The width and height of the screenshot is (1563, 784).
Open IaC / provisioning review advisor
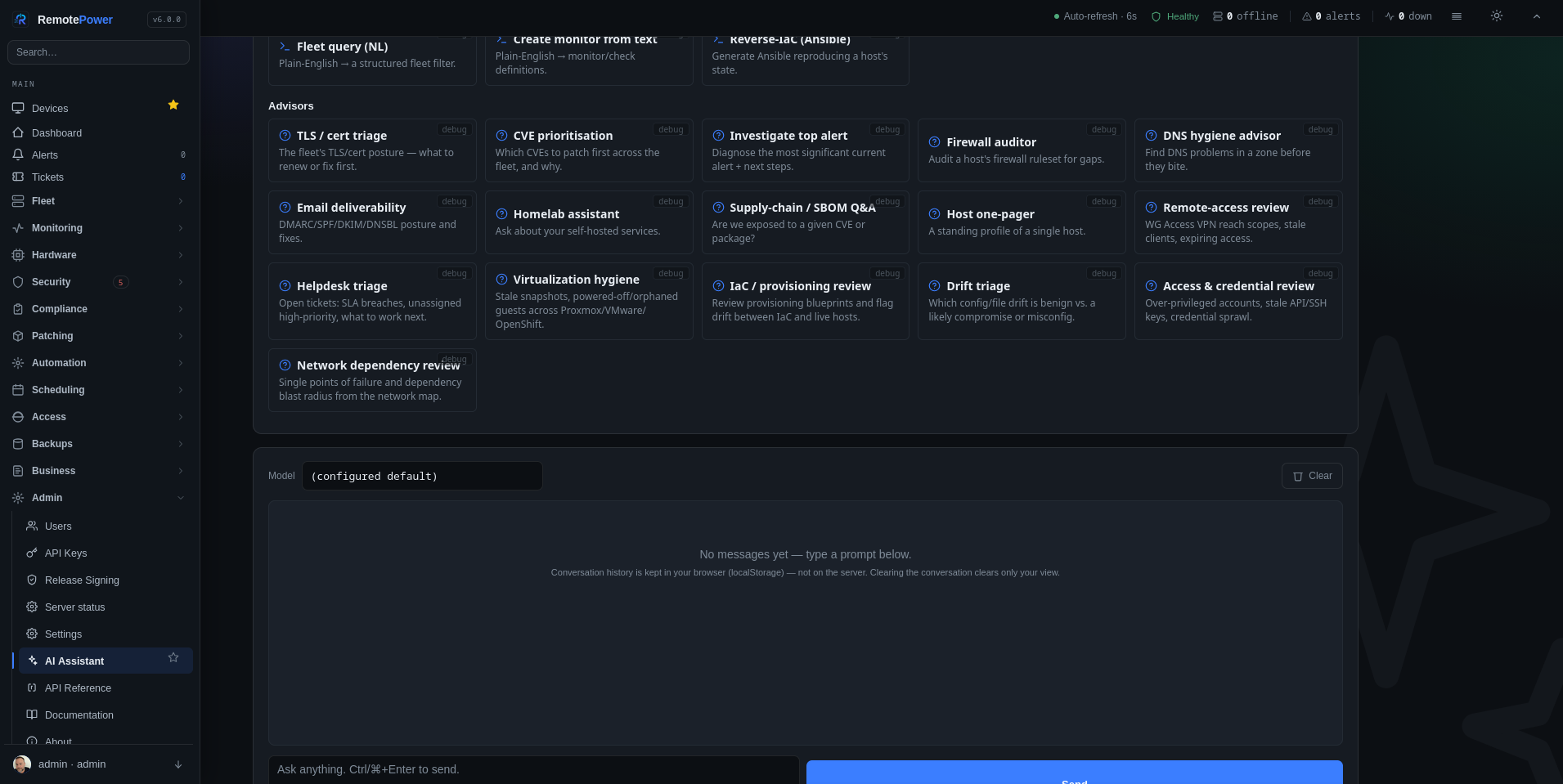[x=806, y=301]
